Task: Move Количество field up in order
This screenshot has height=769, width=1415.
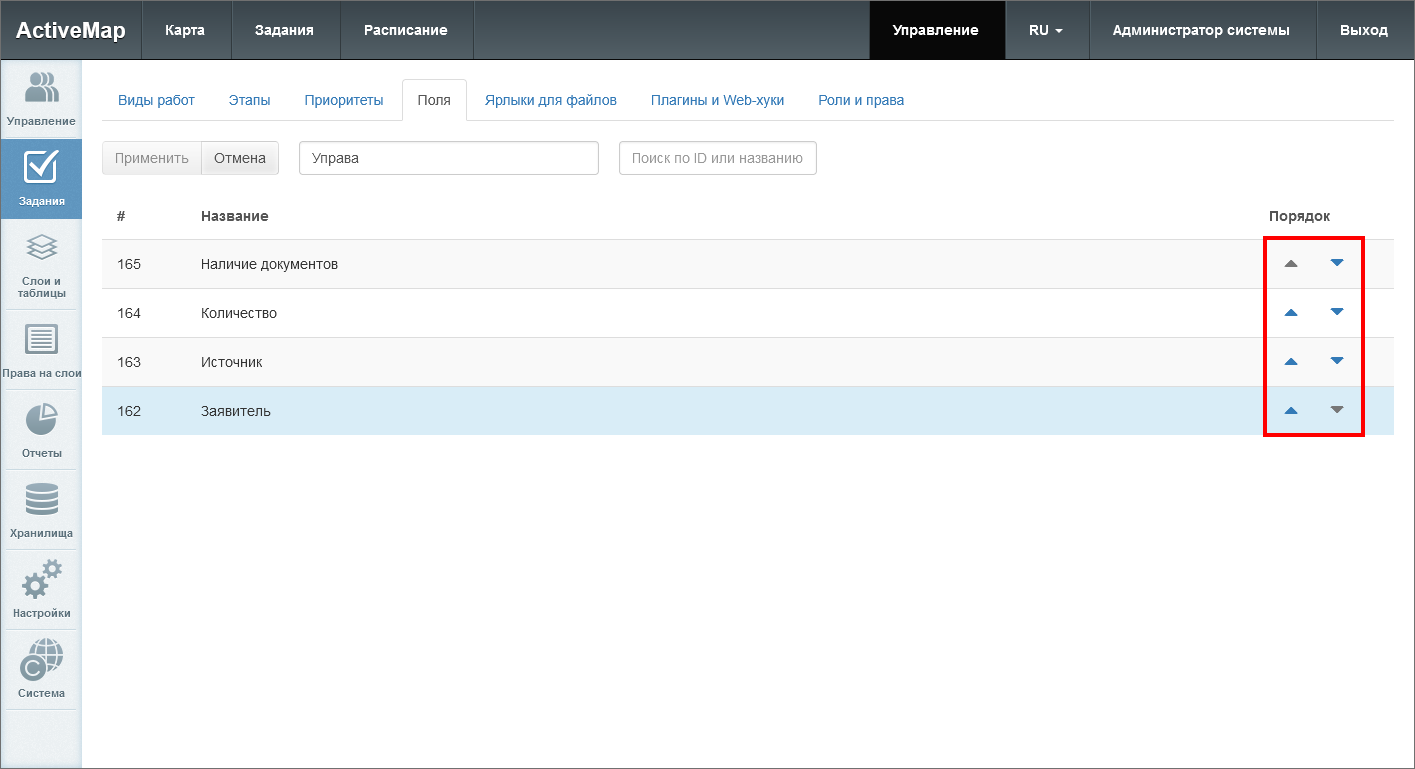Action: click(x=1290, y=313)
